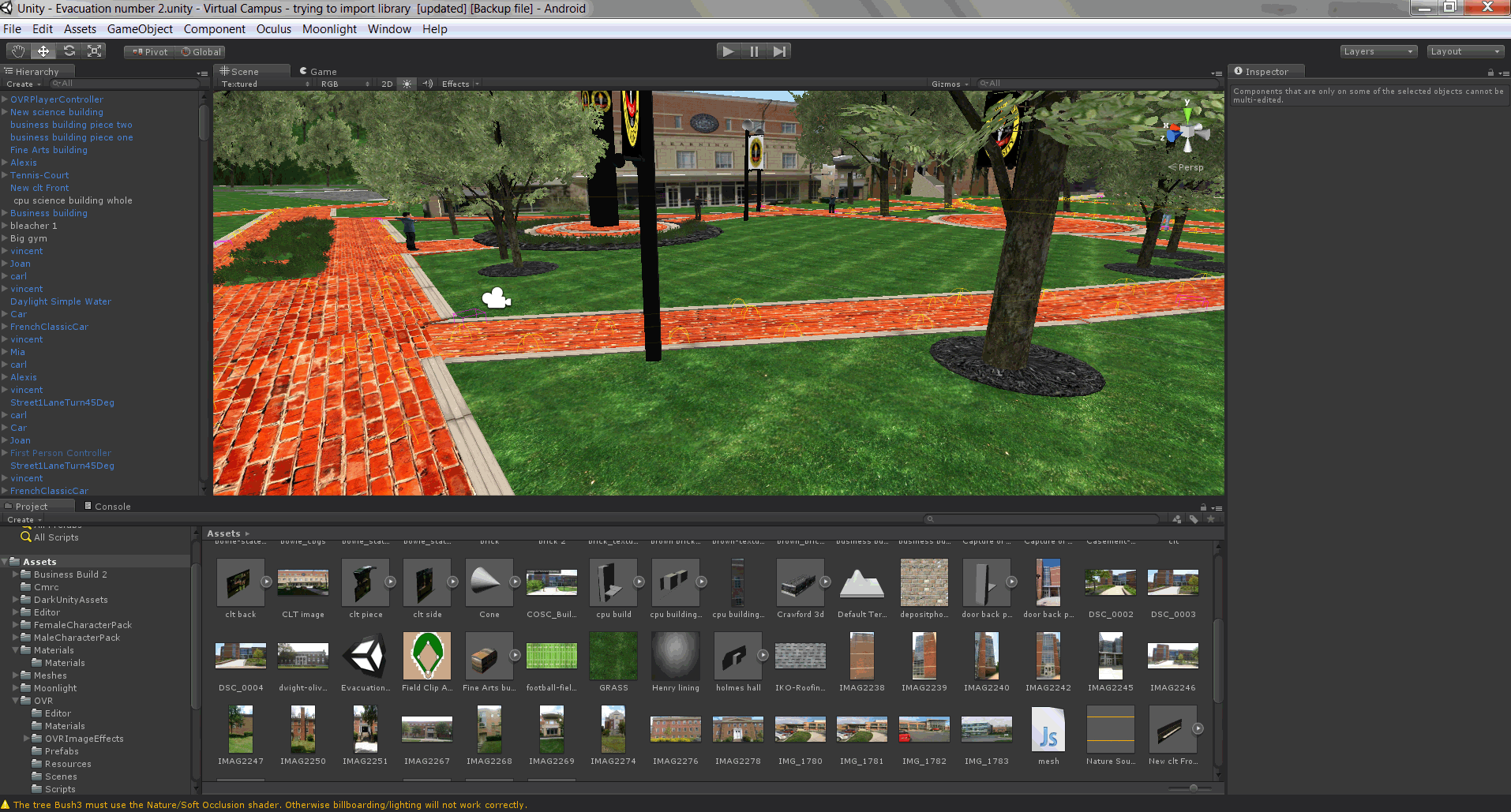Expand FrenchClassicCar first entry
1511x812 pixels.
pyautogui.click(x=5, y=327)
